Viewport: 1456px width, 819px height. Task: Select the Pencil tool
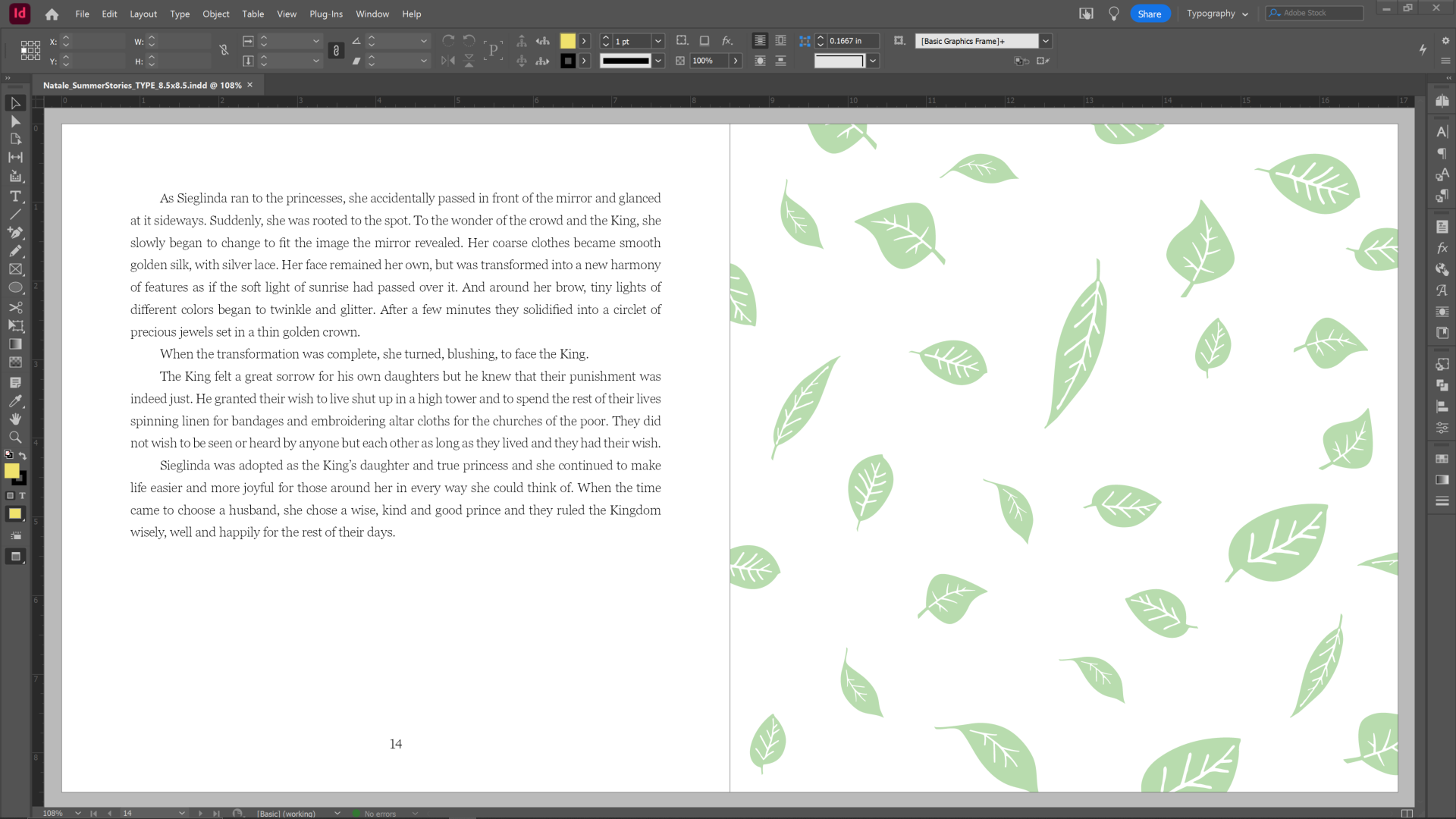pyautogui.click(x=15, y=251)
